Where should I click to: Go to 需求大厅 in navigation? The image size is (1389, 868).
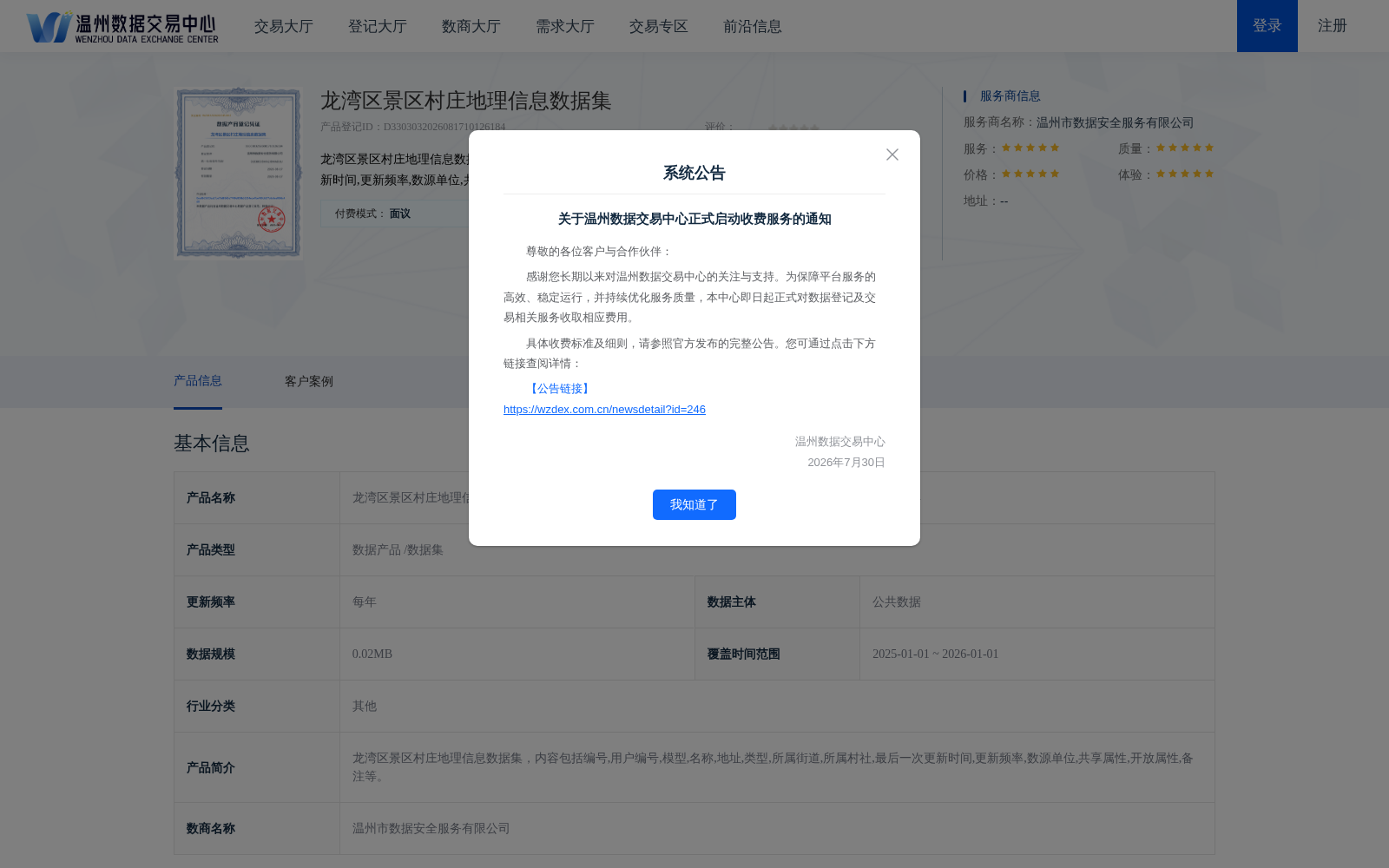pos(565,26)
